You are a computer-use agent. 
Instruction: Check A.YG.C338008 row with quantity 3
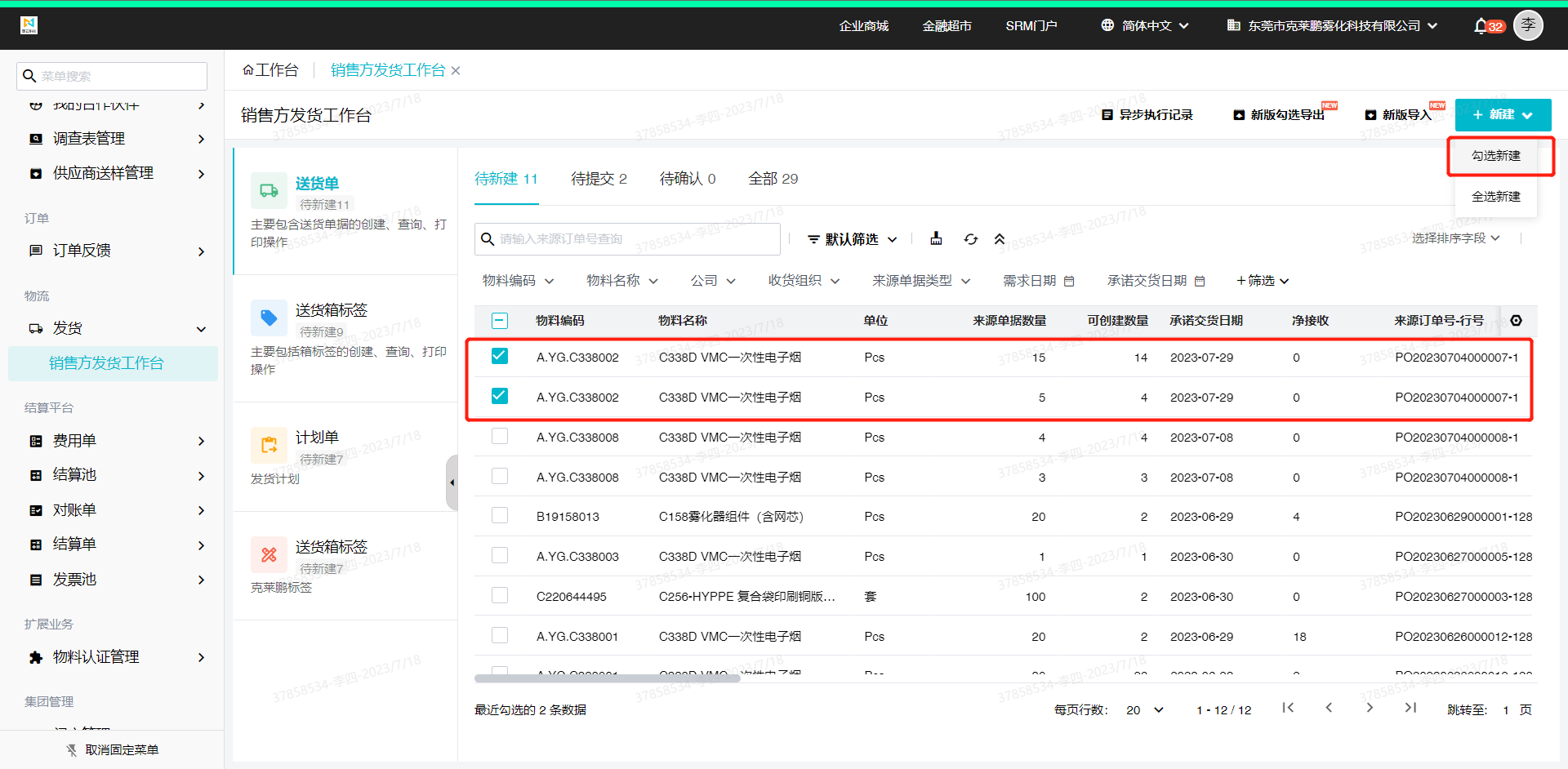(500, 476)
